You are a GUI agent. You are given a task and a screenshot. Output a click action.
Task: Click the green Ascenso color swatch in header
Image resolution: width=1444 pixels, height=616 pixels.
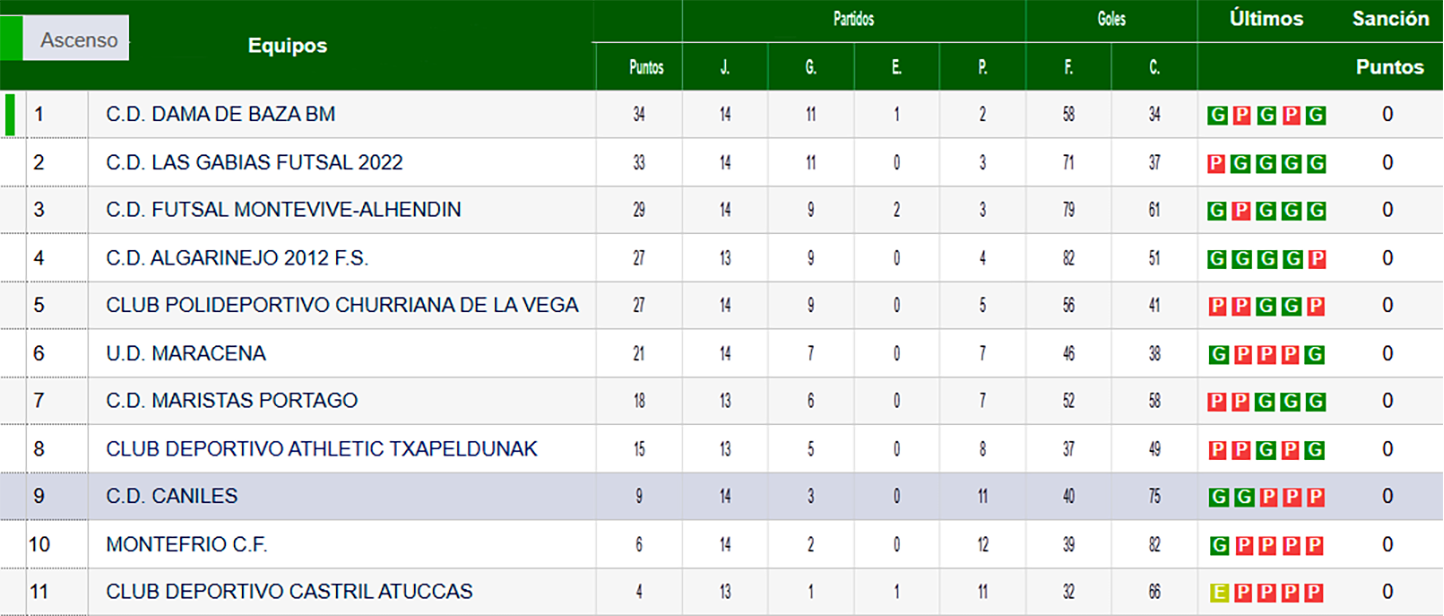click(11, 39)
